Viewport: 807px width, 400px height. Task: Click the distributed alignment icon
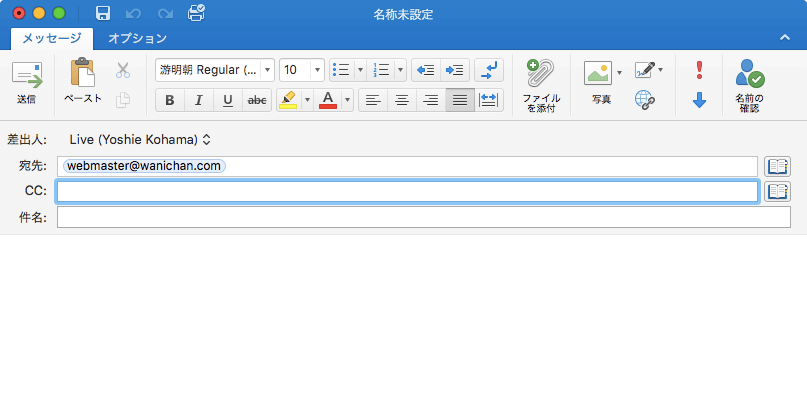coord(489,100)
